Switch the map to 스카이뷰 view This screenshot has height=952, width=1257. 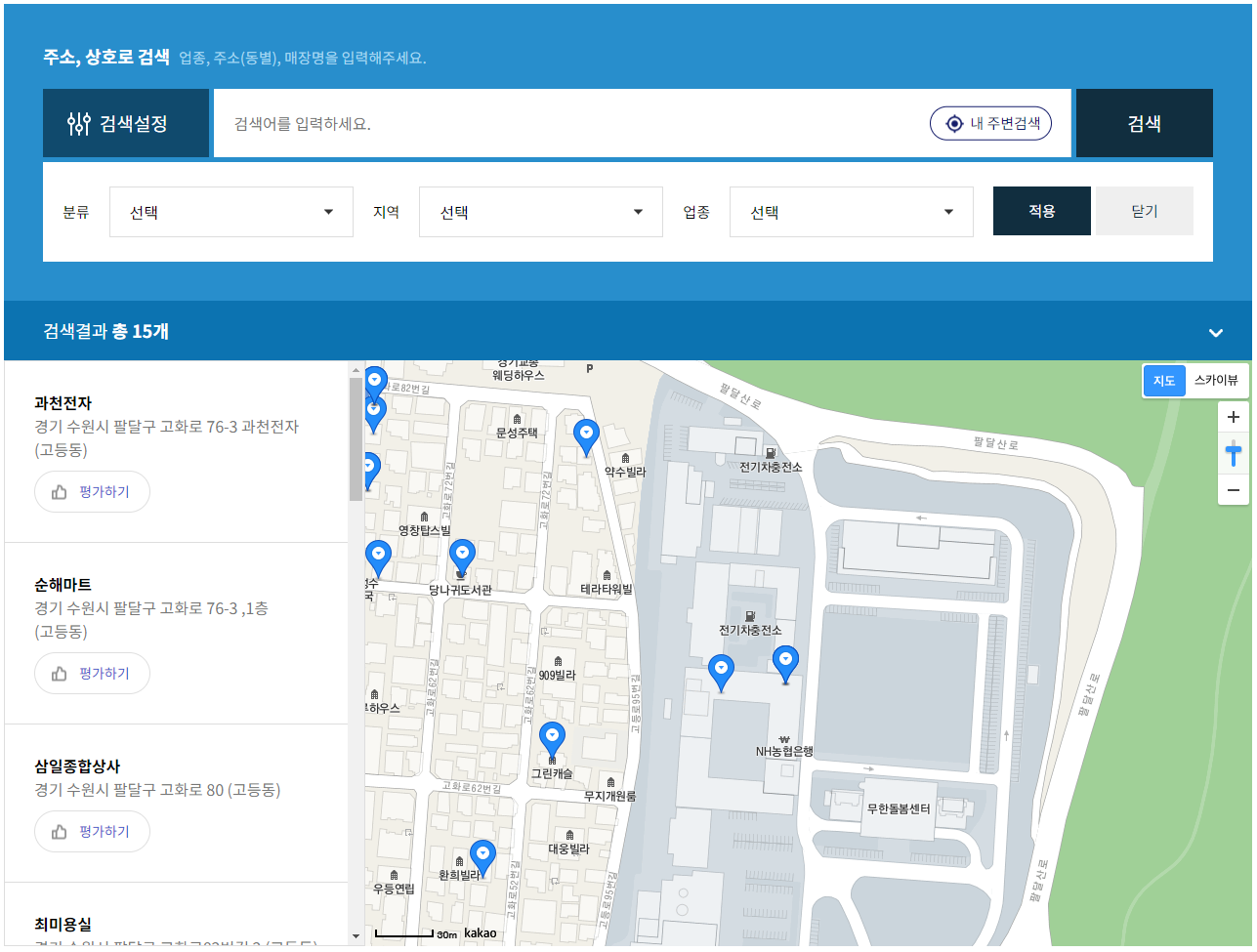point(1216,381)
